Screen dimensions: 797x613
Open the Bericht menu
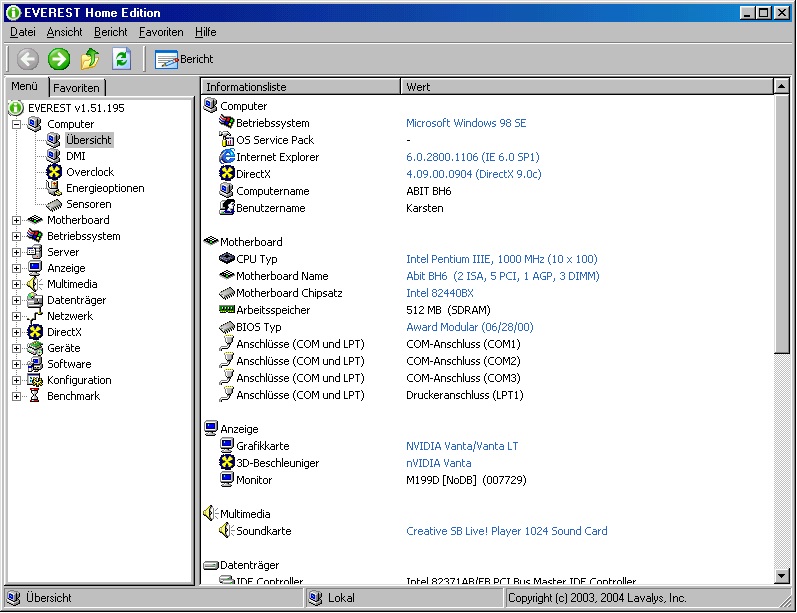tap(110, 32)
